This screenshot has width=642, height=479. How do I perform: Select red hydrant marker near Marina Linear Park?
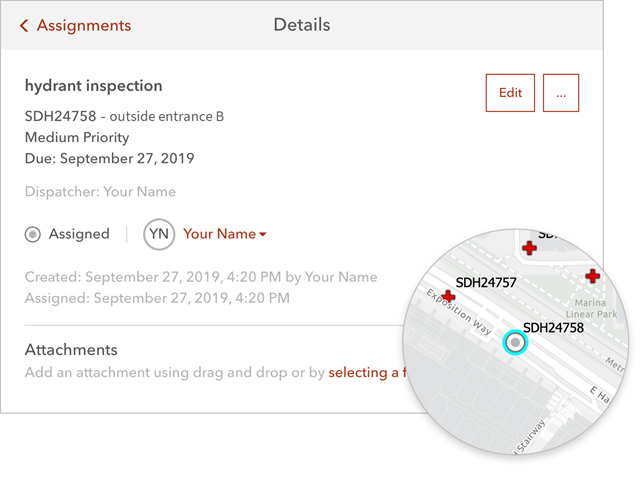click(x=593, y=275)
